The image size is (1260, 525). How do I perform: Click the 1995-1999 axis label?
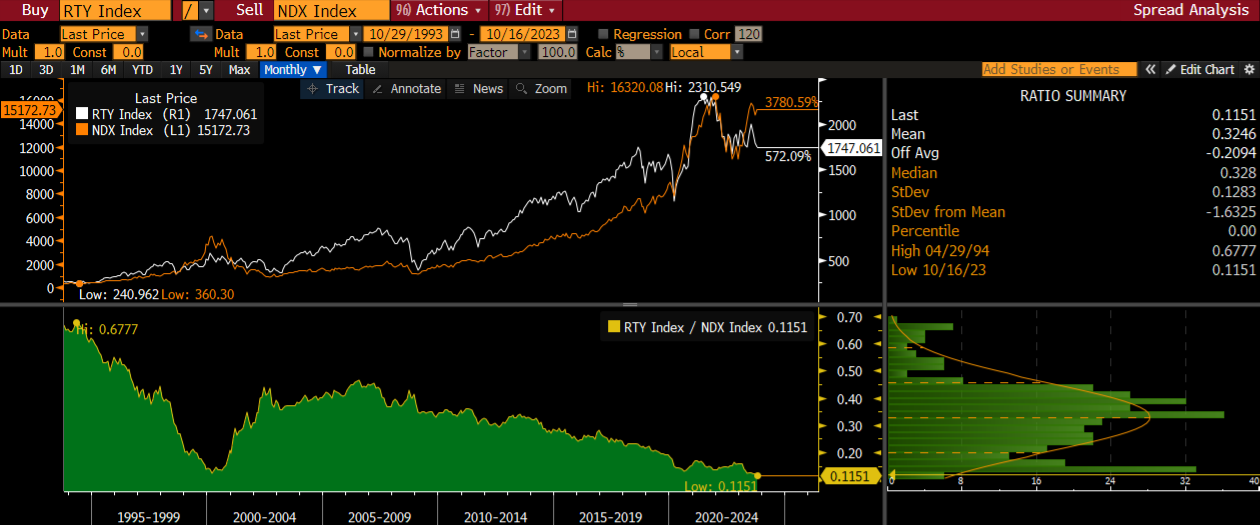[149, 517]
